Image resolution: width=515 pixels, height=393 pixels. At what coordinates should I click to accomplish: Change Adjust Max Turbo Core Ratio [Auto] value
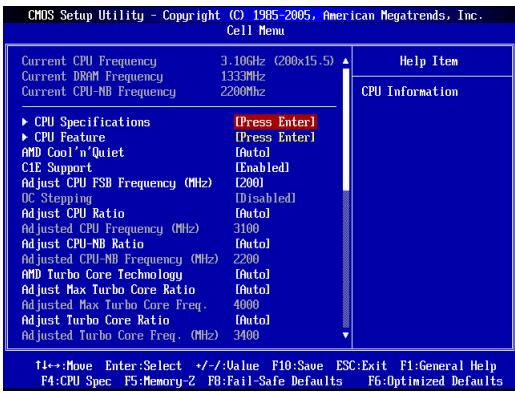(x=253, y=290)
